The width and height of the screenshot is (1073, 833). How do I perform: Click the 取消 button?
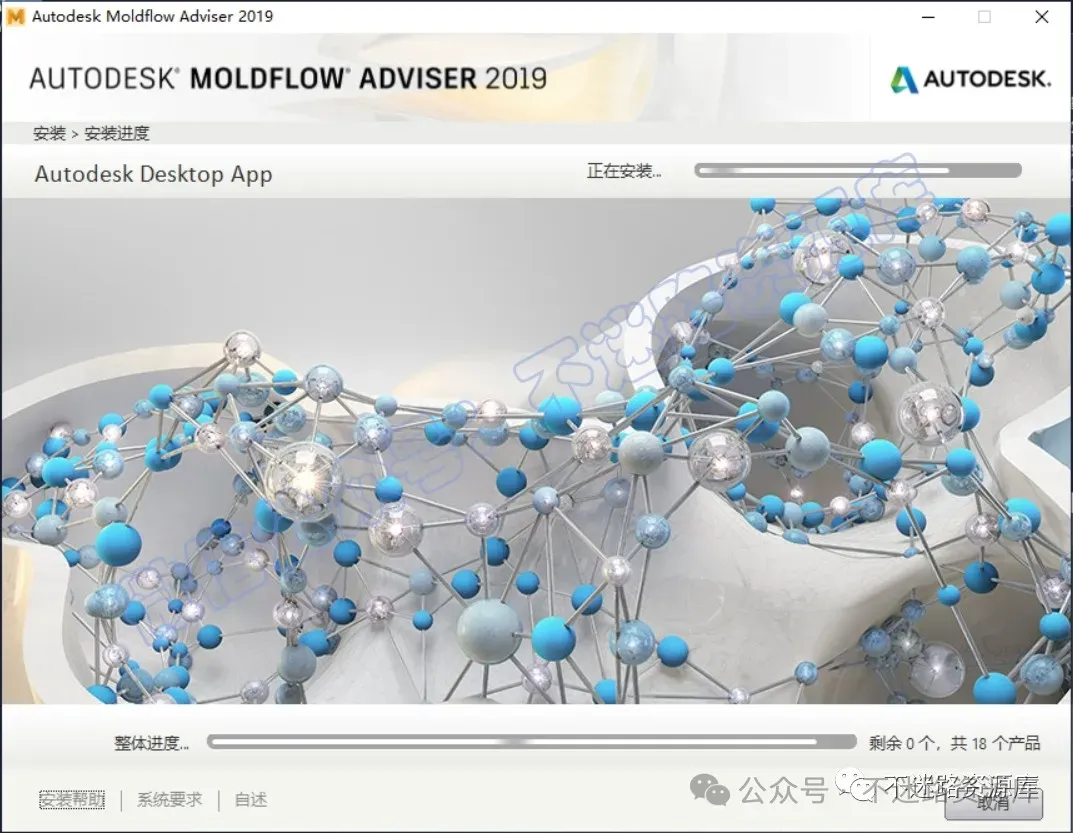coord(994,802)
